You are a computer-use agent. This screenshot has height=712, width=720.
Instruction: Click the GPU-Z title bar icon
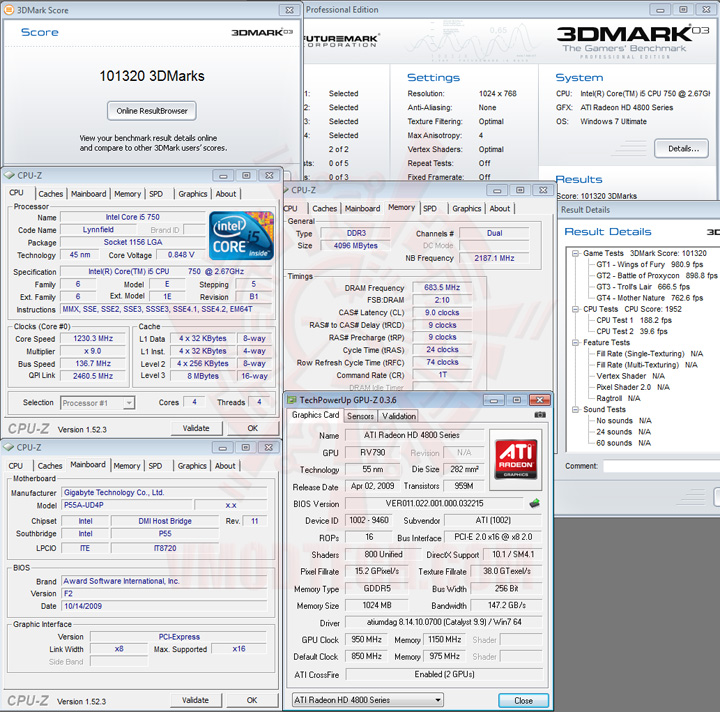click(x=292, y=400)
